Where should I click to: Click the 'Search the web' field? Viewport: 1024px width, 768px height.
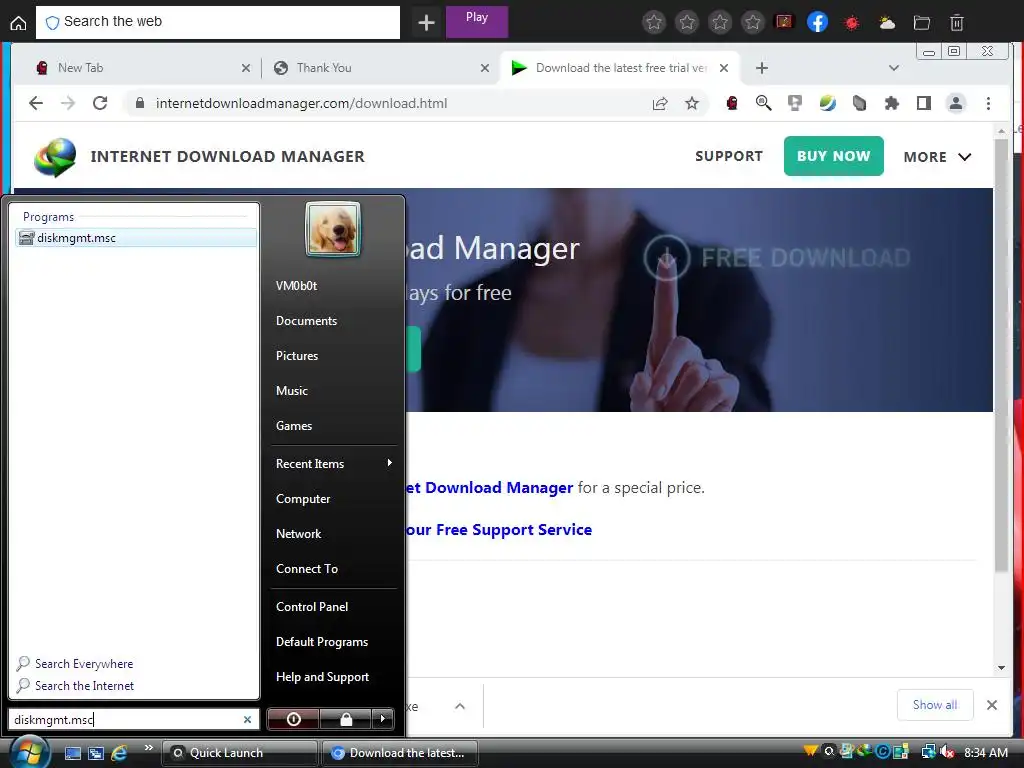217,22
